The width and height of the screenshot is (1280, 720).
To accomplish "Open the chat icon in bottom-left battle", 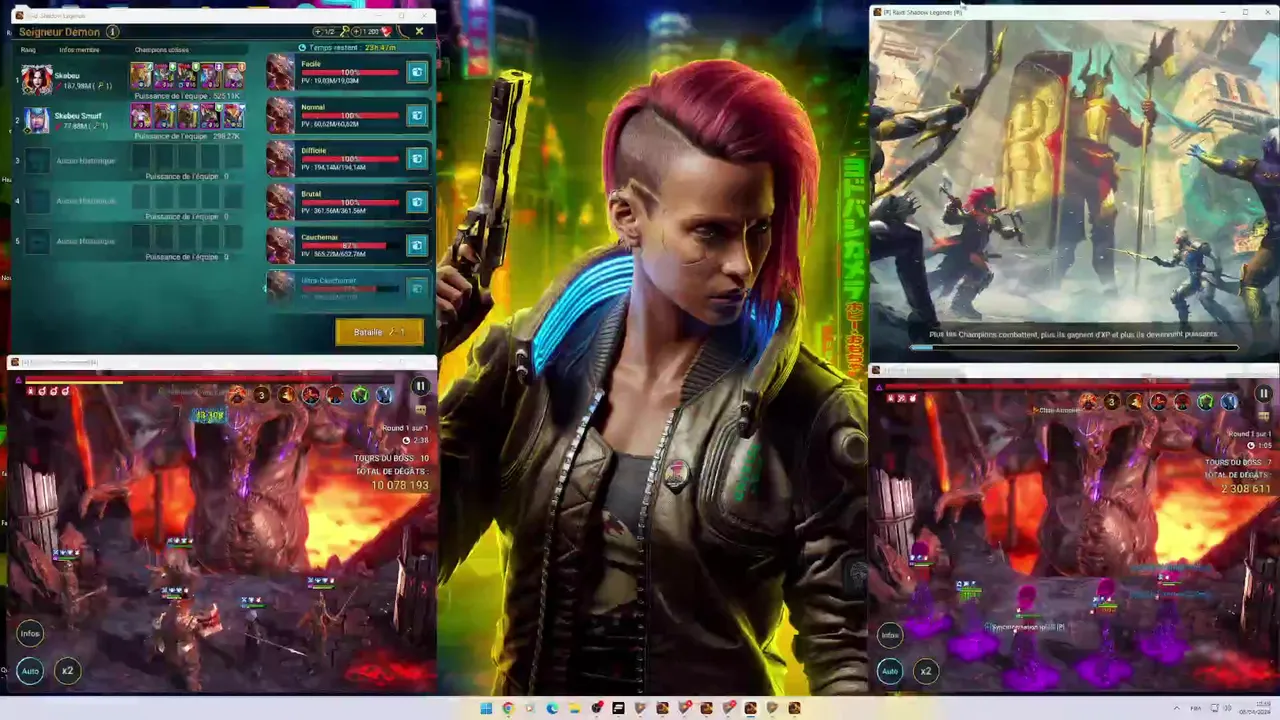I will coord(421,410).
